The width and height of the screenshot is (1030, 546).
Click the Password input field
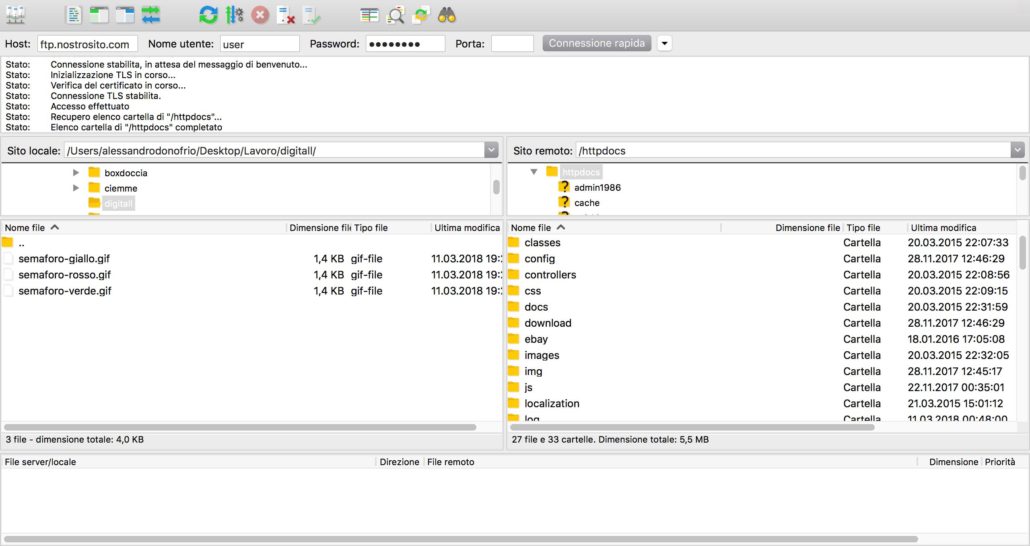tap(405, 44)
